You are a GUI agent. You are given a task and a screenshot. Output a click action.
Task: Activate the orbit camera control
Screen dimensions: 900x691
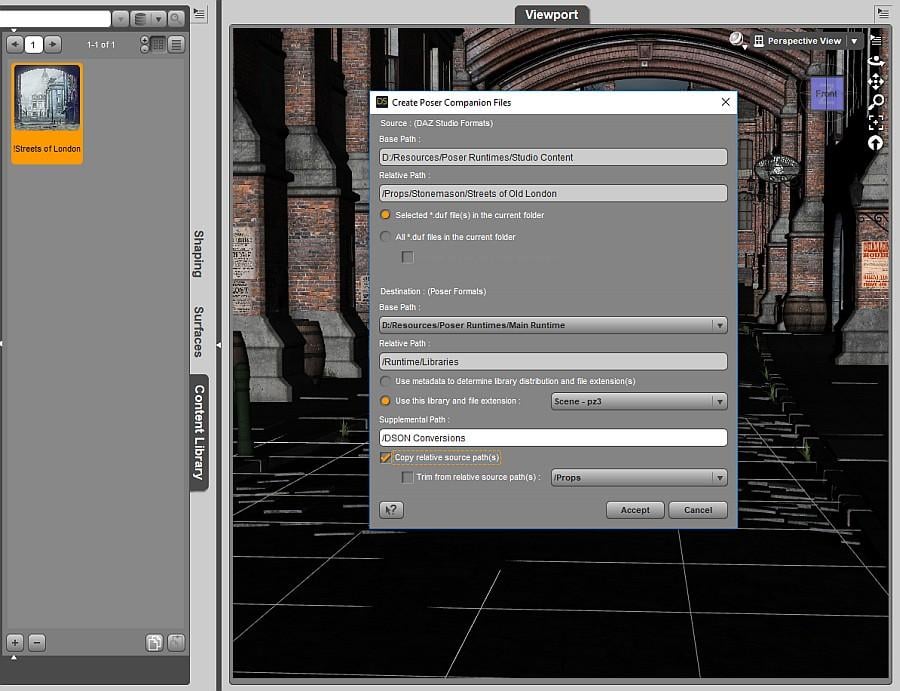875,61
